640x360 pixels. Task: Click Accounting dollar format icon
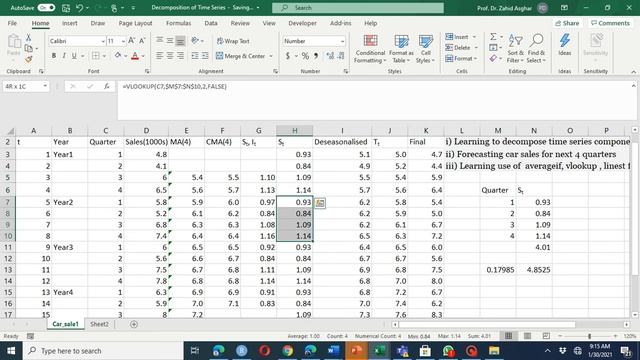click(x=288, y=56)
